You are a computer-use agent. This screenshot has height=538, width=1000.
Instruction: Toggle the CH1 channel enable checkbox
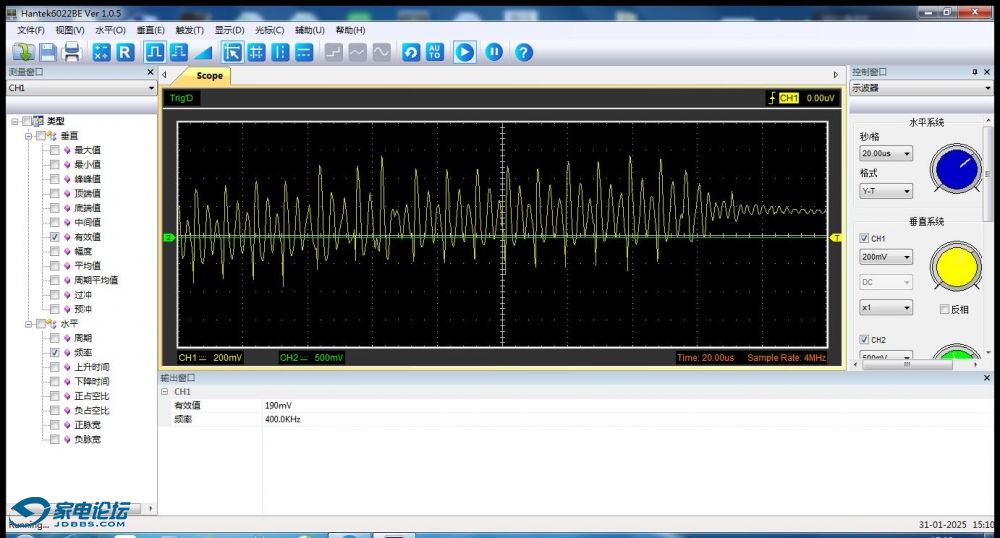[864, 238]
